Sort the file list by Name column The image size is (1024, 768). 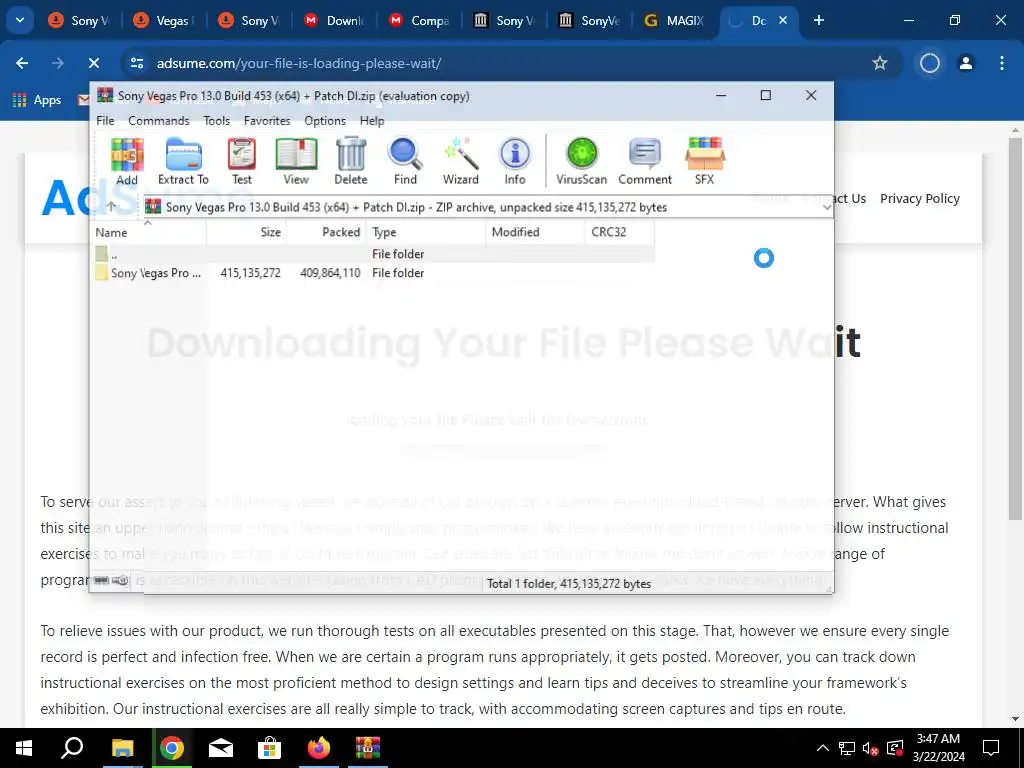(x=148, y=232)
